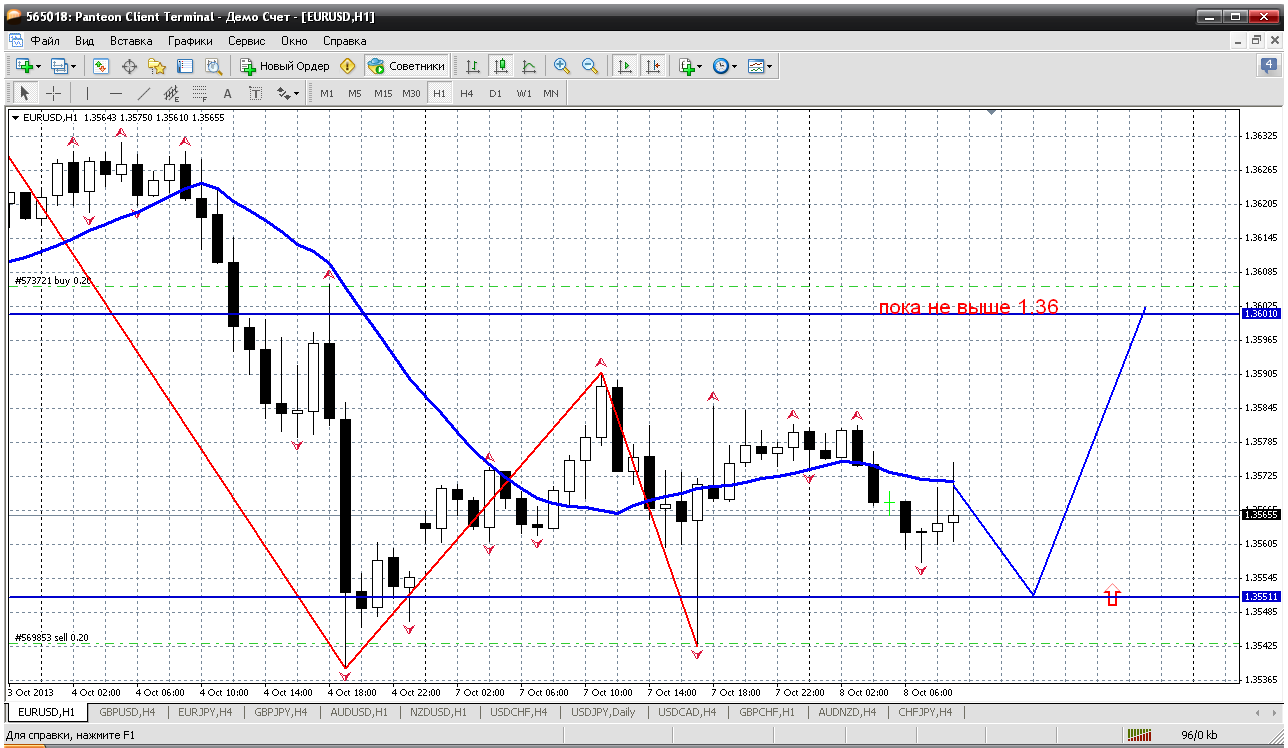
Task: Select the M15 timeframe
Action: coord(383,93)
